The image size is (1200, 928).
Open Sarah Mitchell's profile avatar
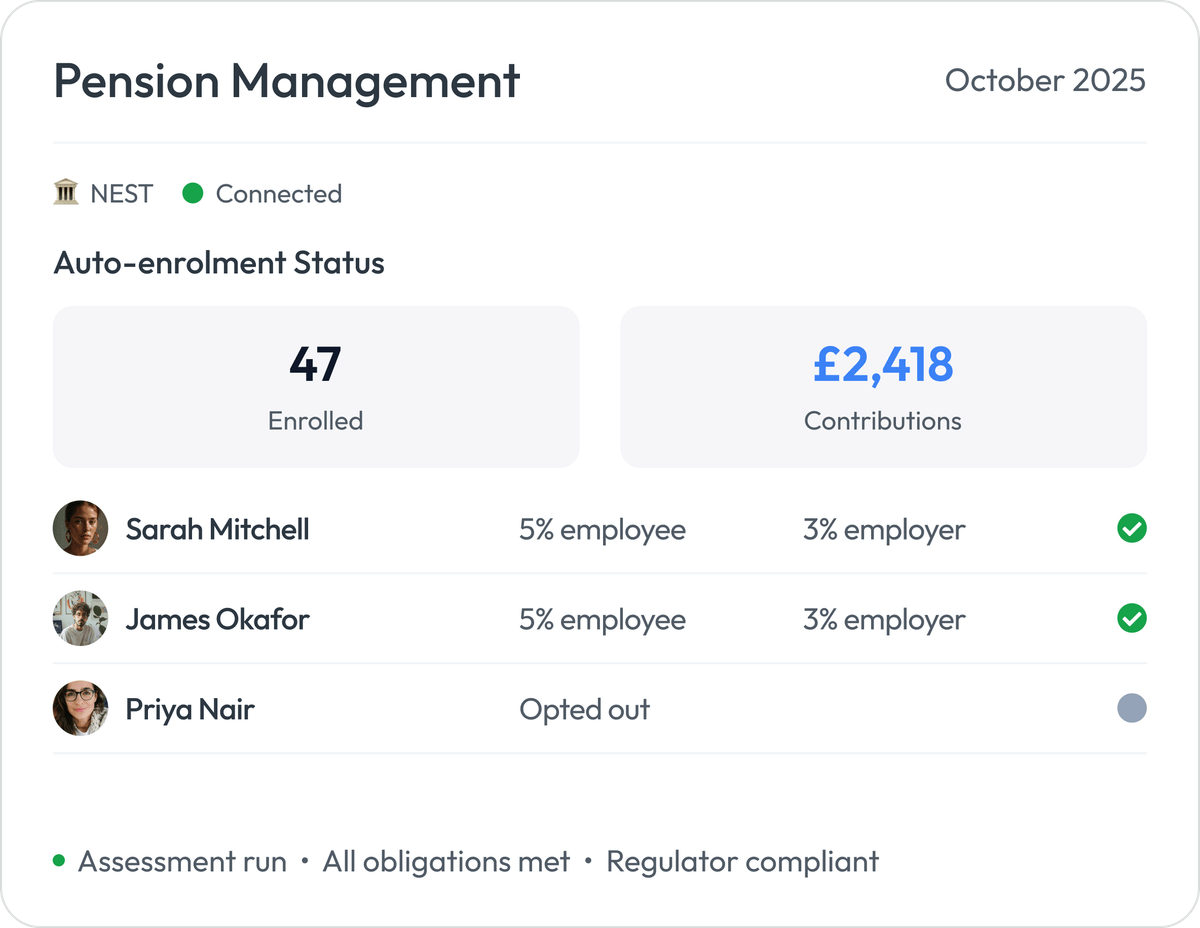coord(80,528)
